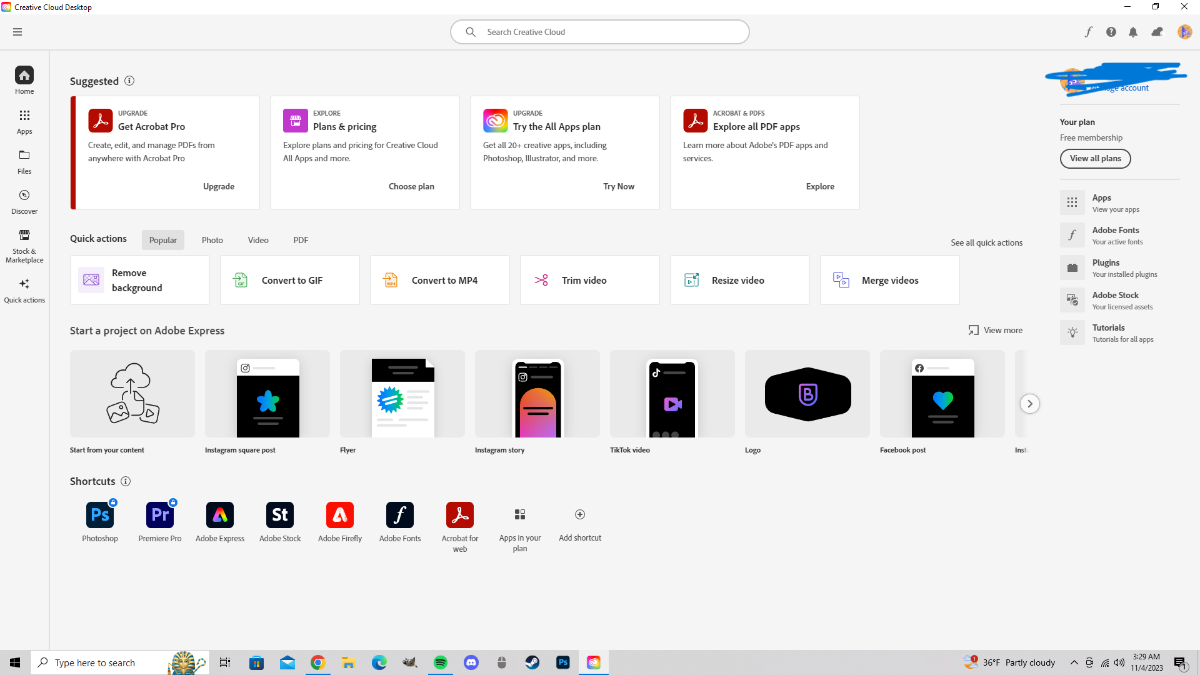The width and height of the screenshot is (1200, 675).
Task: Click the help question mark icon
Action: 1111,32
